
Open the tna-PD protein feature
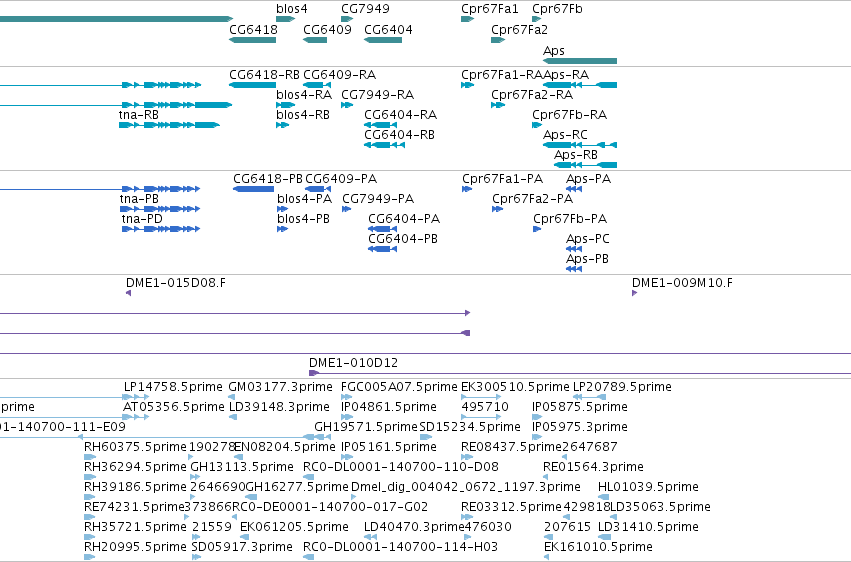161,229
